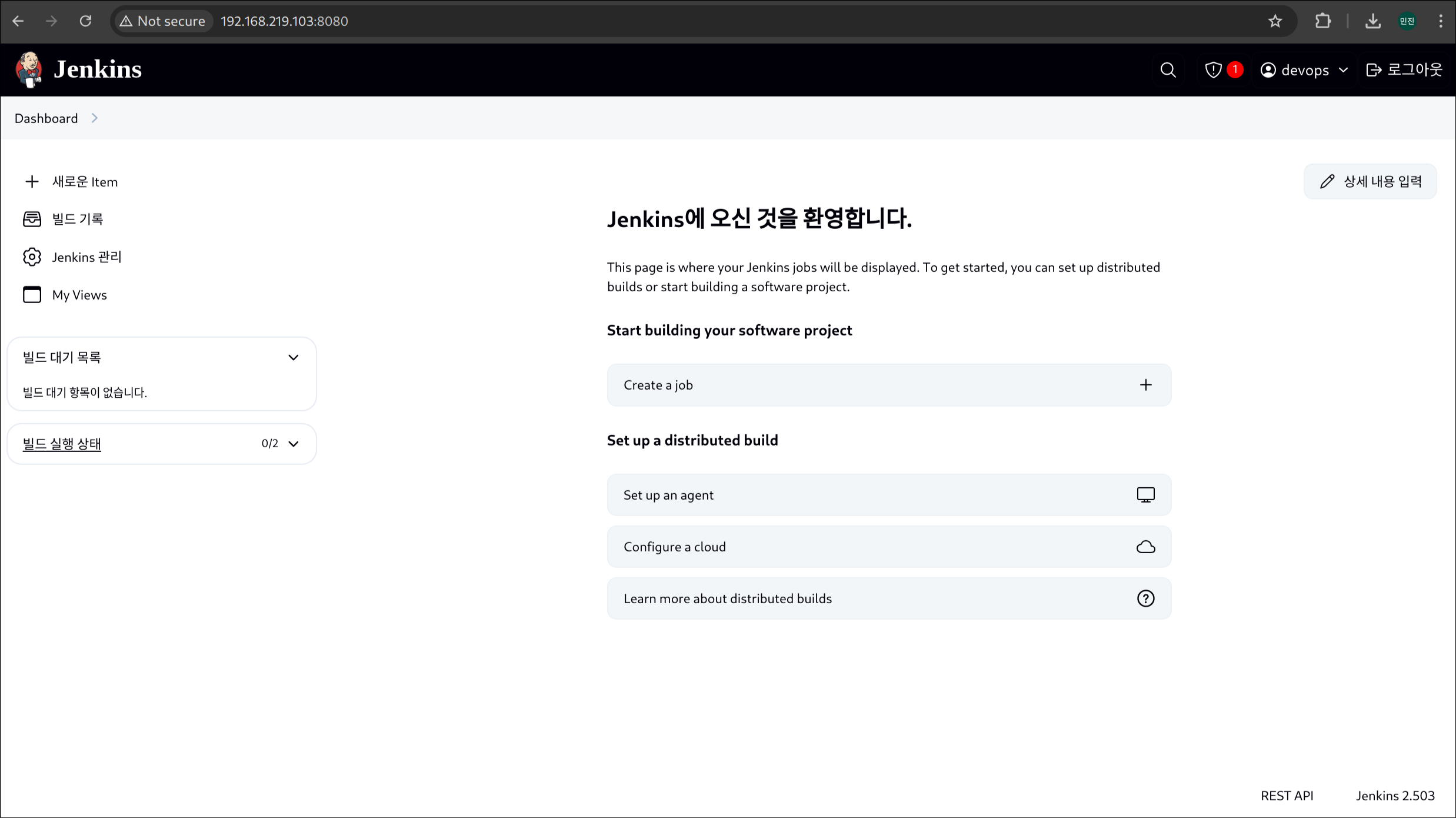Click the My Views window icon
Viewport: 1456px width, 818px height.
pyautogui.click(x=32, y=294)
